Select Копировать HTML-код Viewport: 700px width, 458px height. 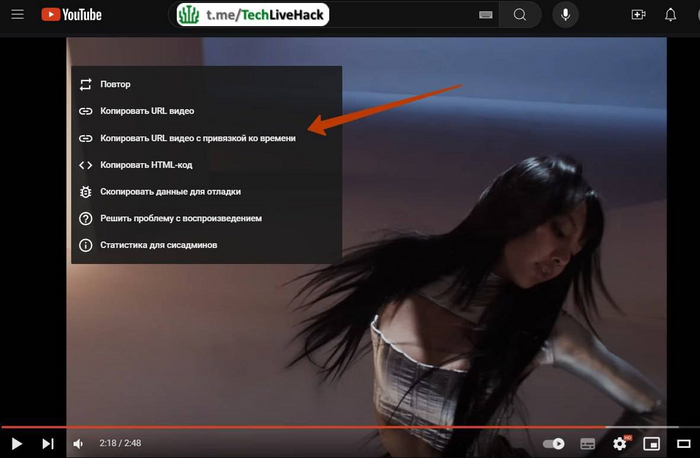point(206,165)
